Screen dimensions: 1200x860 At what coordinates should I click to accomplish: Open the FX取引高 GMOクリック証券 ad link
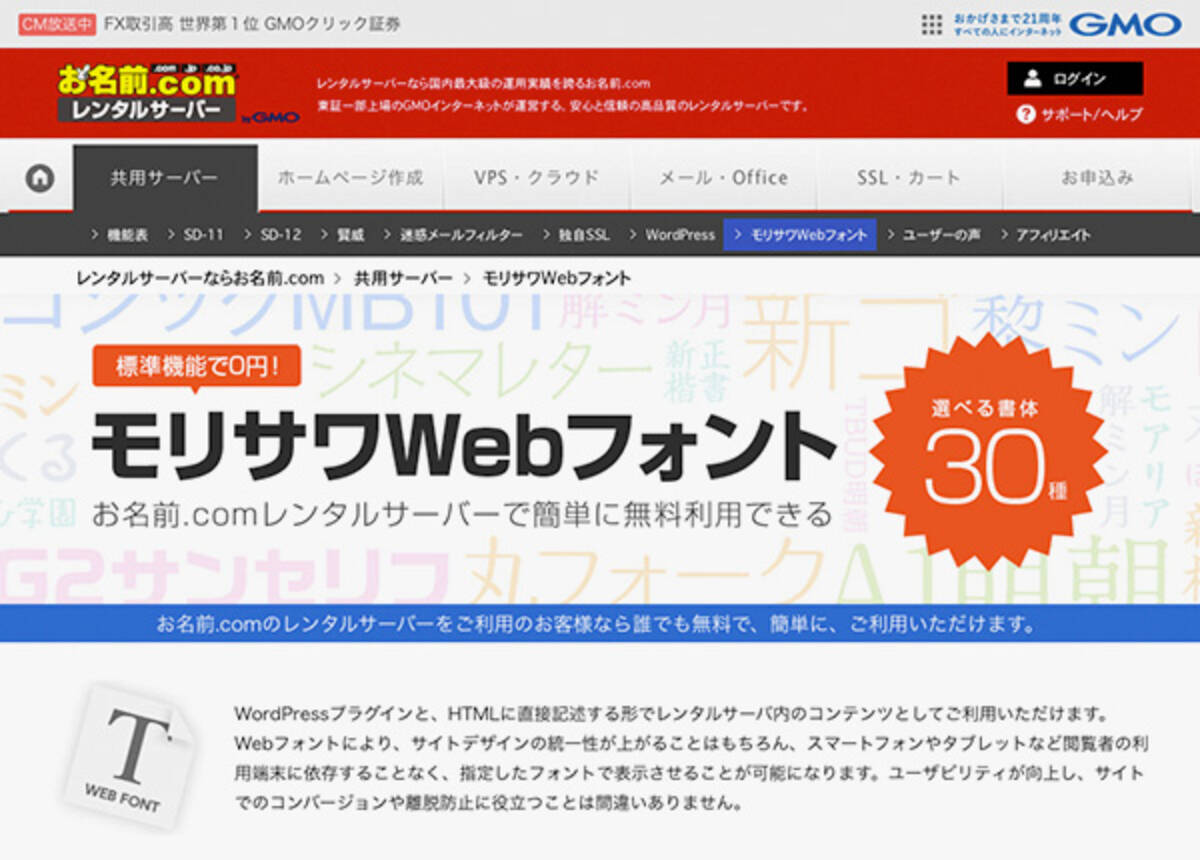click(253, 24)
